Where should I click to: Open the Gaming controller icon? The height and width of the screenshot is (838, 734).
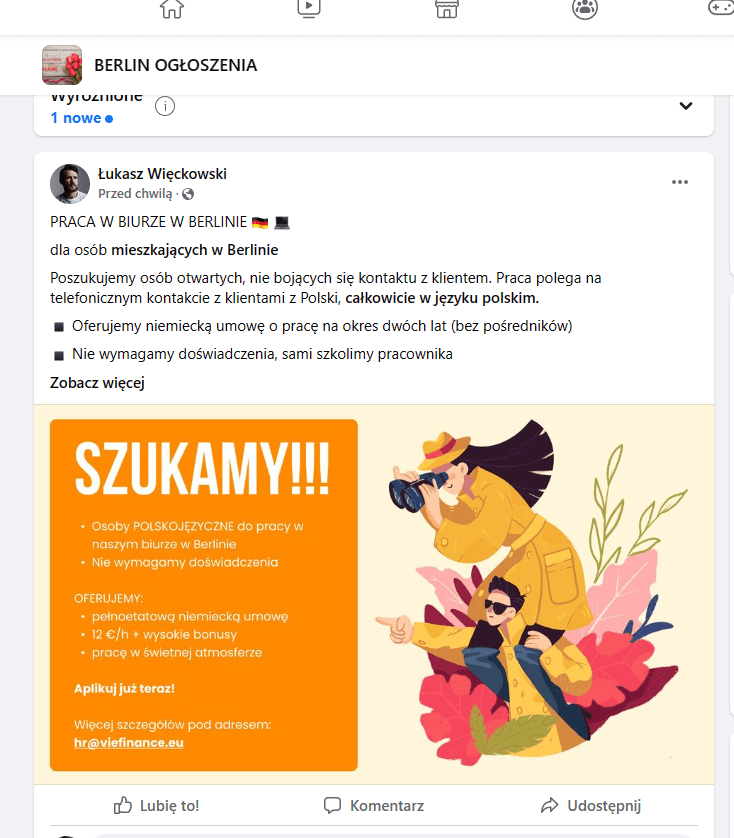pyautogui.click(x=721, y=7)
